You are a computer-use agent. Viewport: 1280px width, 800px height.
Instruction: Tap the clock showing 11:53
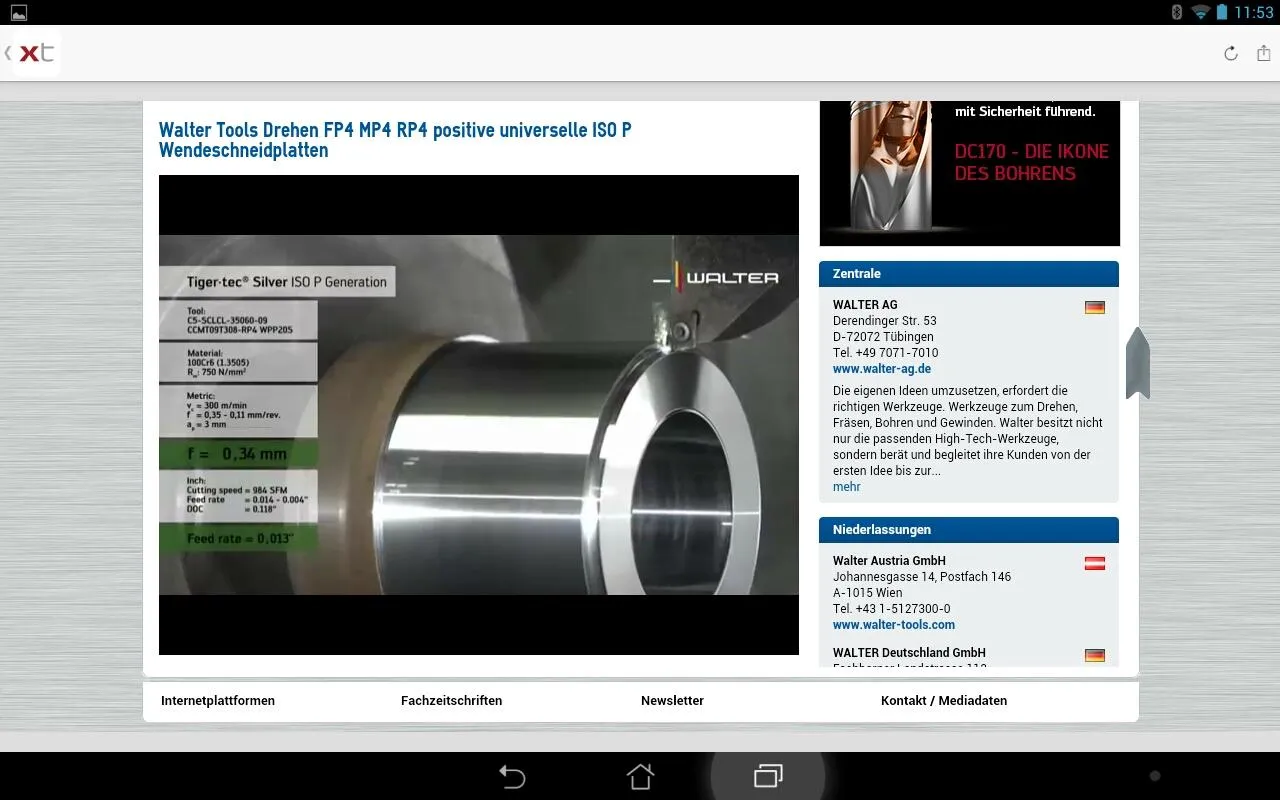pyautogui.click(x=1254, y=13)
